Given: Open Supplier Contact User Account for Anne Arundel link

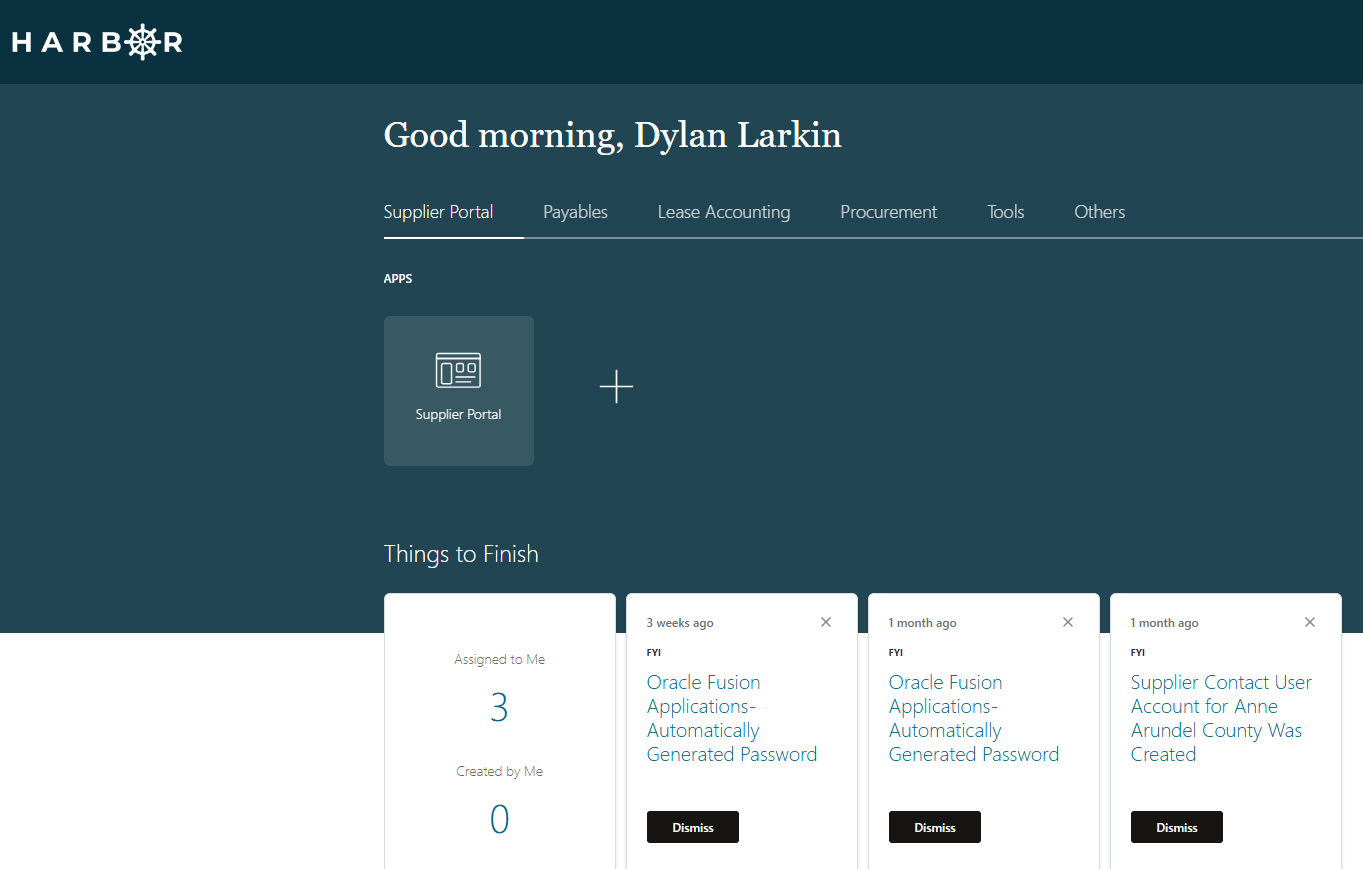Looking at the screenshot, I should point(1221,718).
